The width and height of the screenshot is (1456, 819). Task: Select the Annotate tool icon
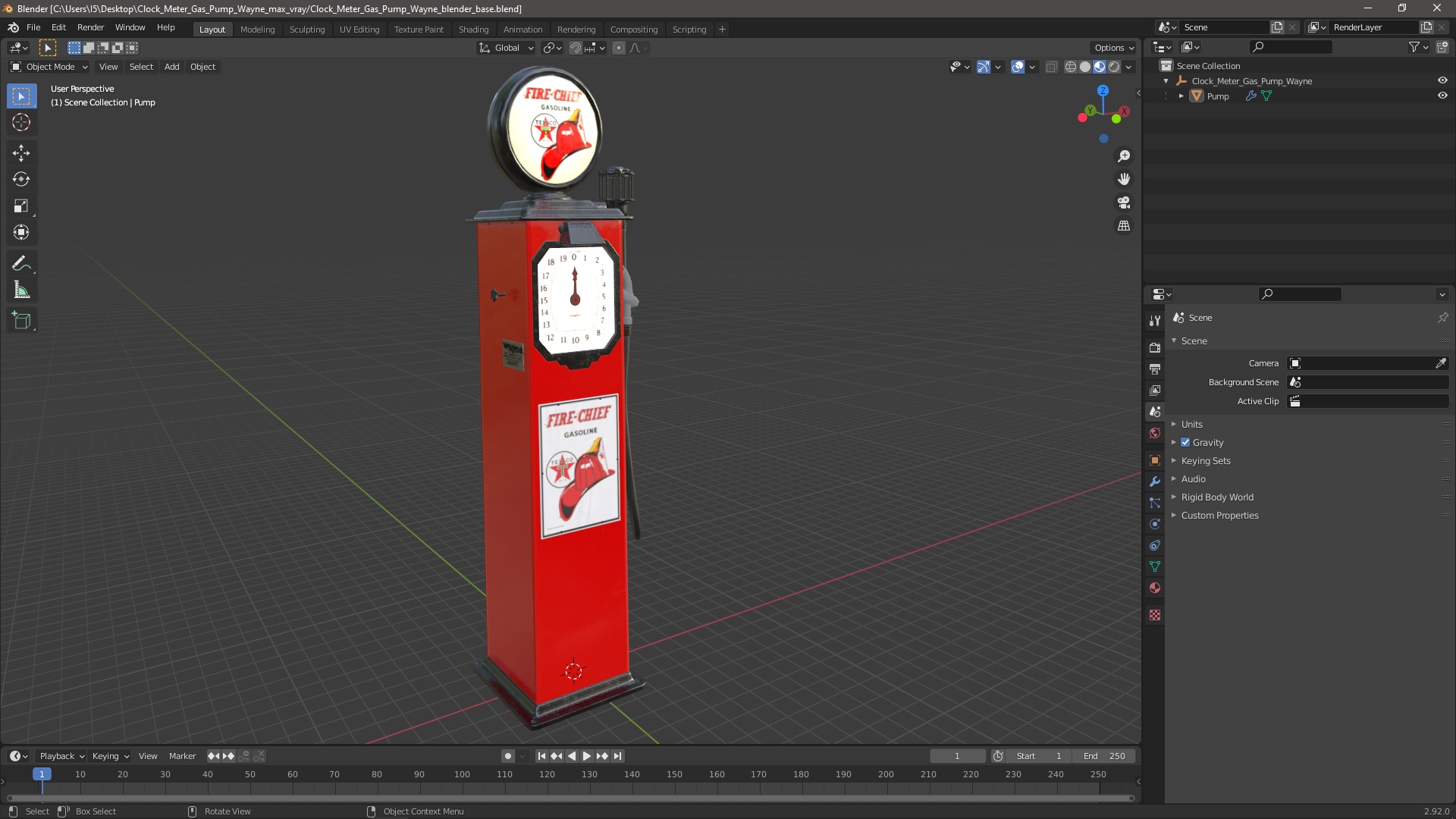pos(22,263)
